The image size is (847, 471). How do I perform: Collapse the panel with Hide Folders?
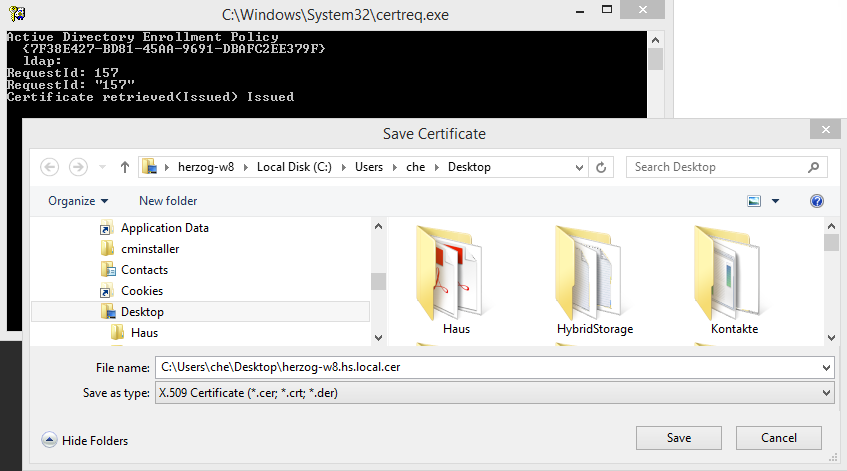(x=85, y=440)
